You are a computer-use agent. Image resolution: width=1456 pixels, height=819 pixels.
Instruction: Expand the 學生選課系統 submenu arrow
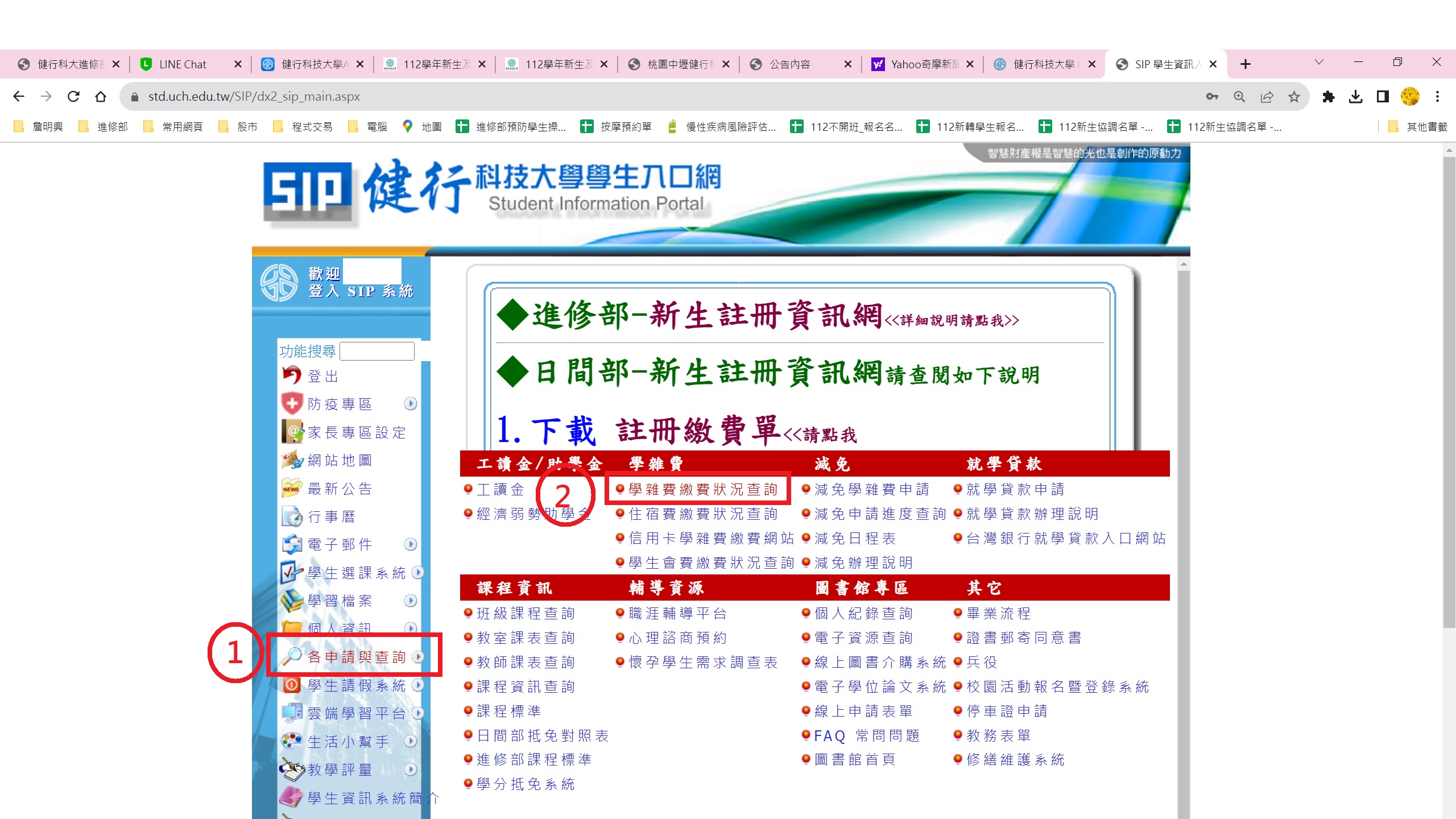point(418,572)
